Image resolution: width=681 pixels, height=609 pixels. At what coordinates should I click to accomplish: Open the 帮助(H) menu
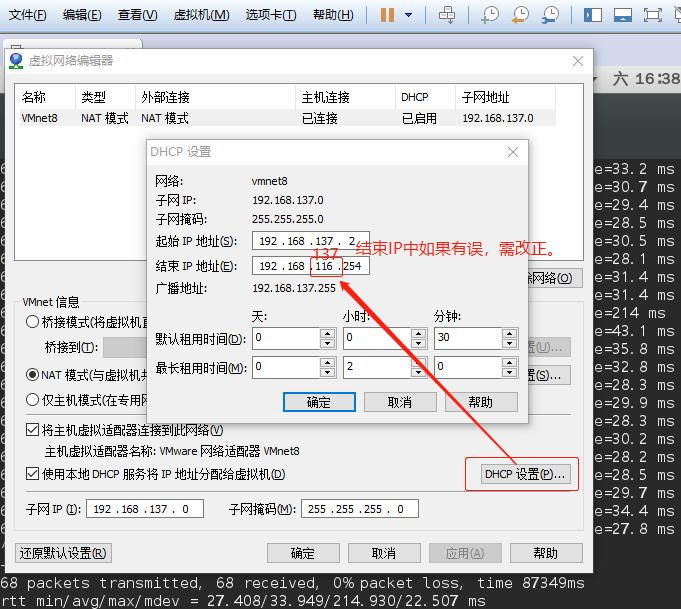(x=333, y=15)
